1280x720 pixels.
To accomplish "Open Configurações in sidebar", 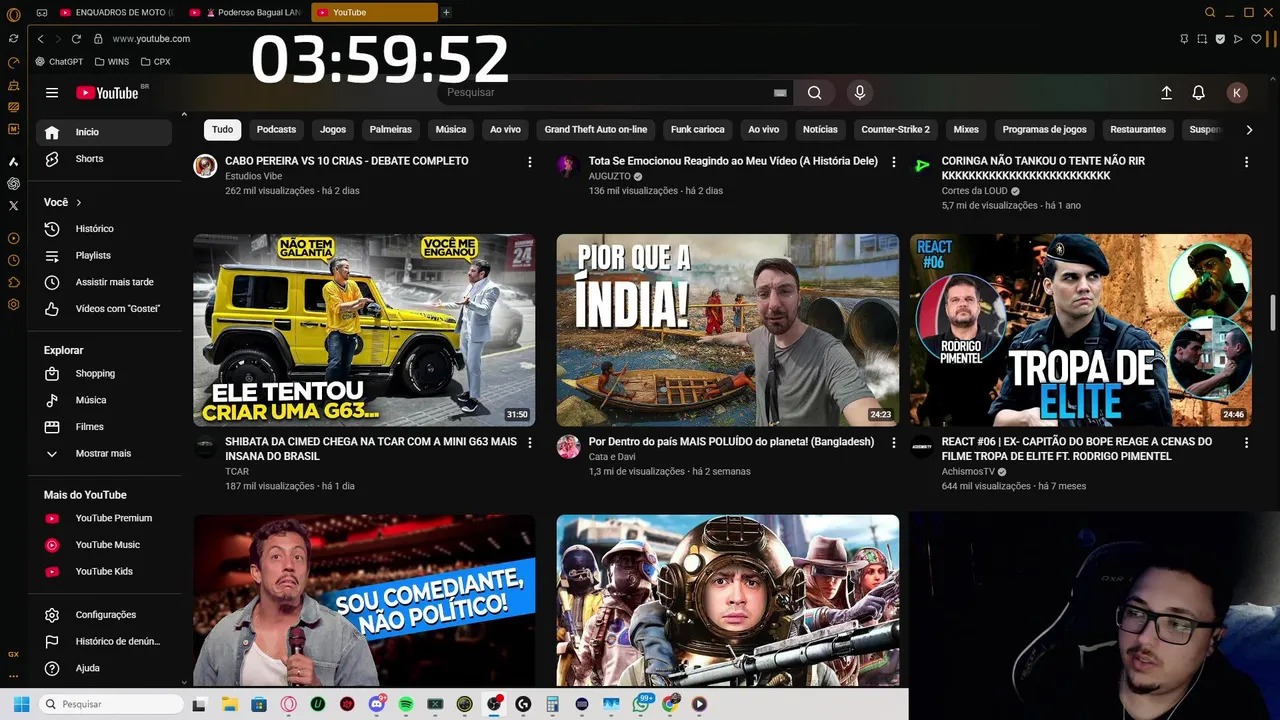I will 104,615.
